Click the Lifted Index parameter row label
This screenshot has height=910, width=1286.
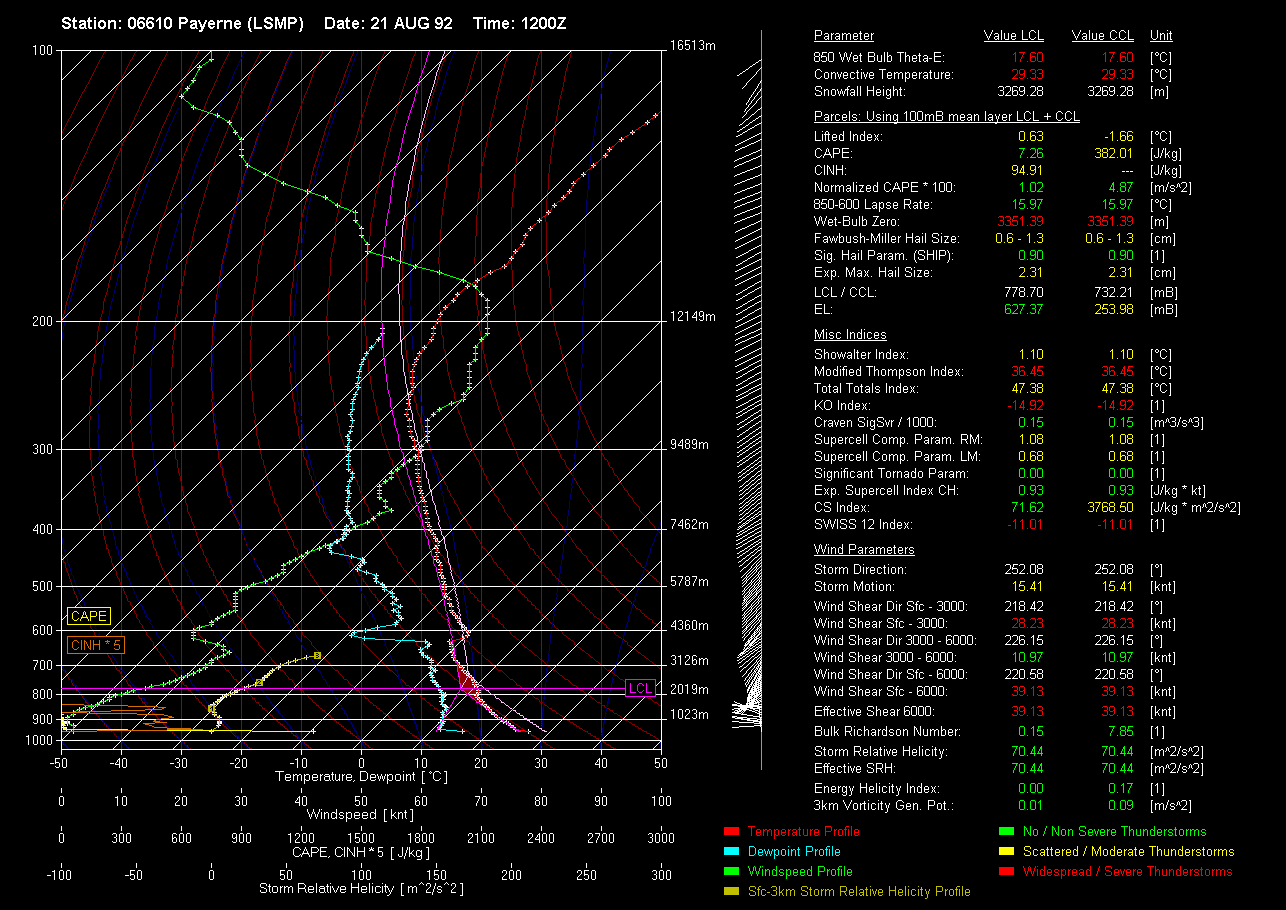click(x=848, y=136)
